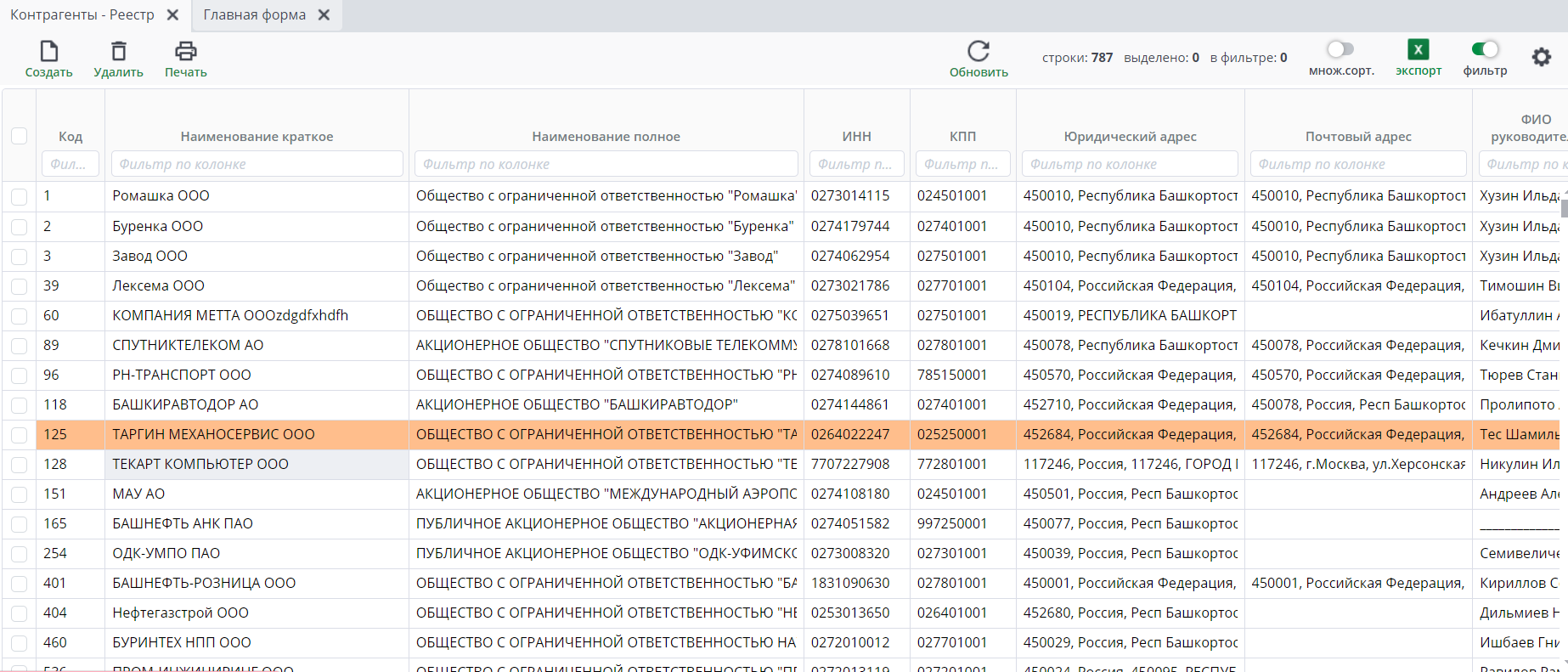Sort by the ИНН column header

tap(856, 137)
